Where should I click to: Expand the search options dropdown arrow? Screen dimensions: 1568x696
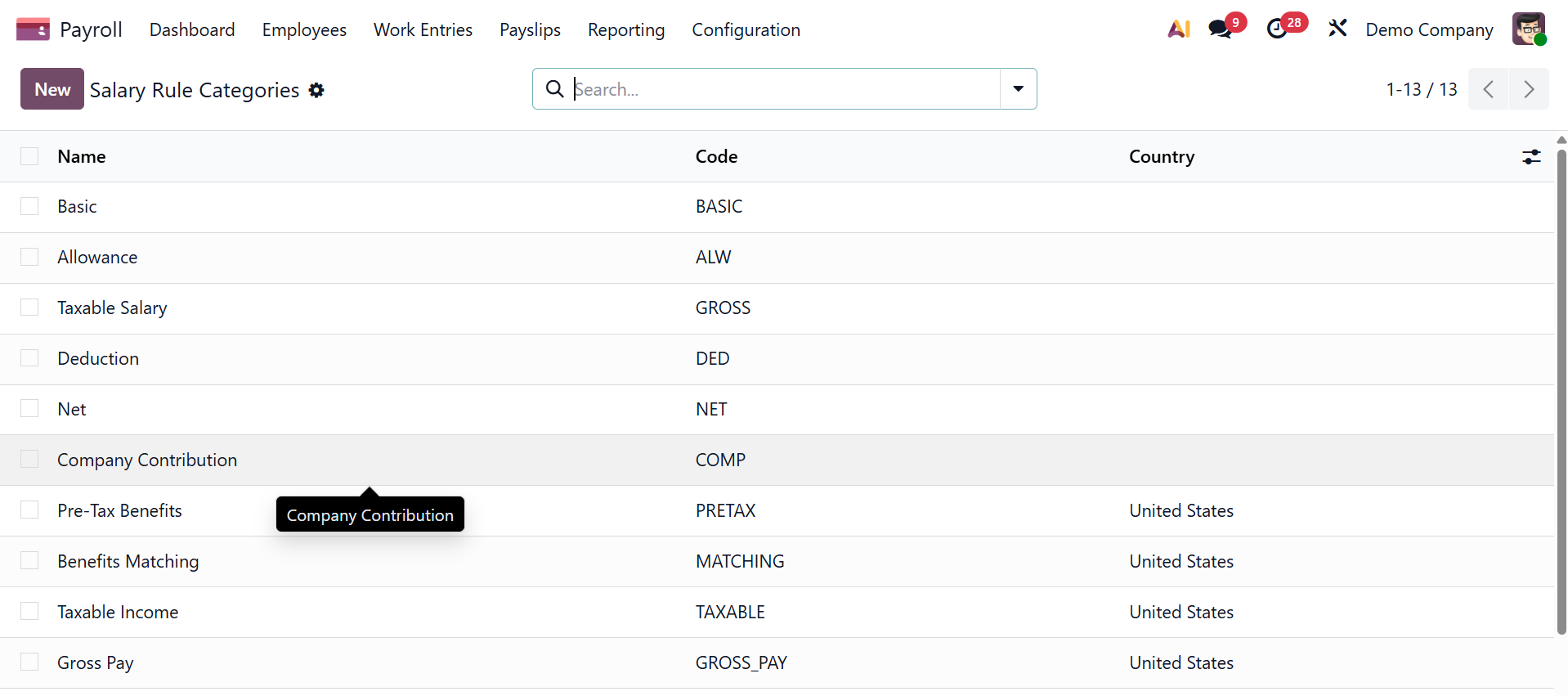point(1018,89)
